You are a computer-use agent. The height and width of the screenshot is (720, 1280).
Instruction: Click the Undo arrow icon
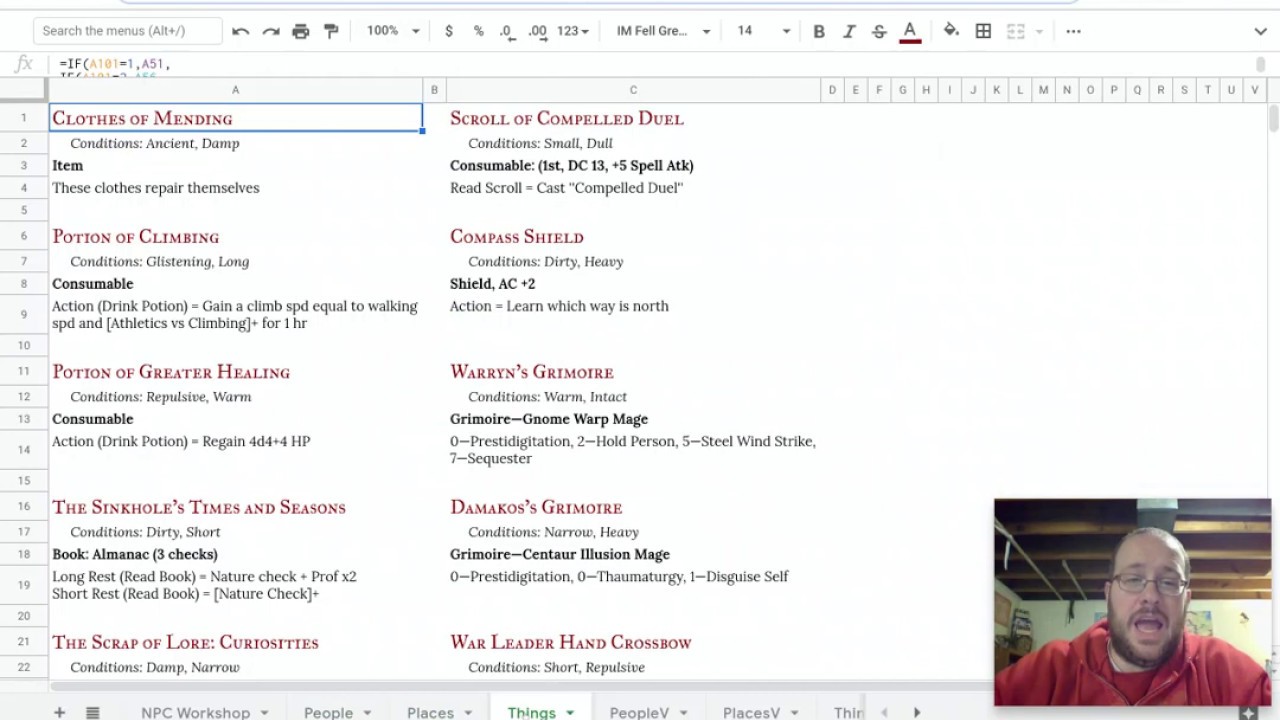click(240, 31)
